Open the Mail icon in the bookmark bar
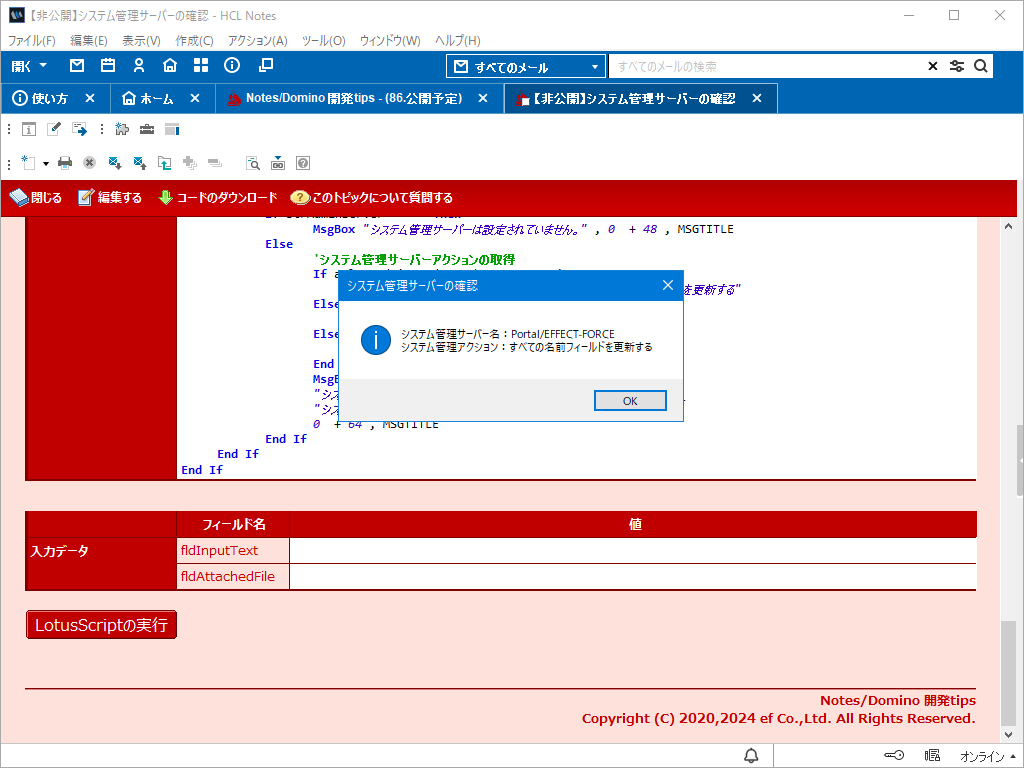Screen dimensions: 1024x768 (x=77, y=66)
